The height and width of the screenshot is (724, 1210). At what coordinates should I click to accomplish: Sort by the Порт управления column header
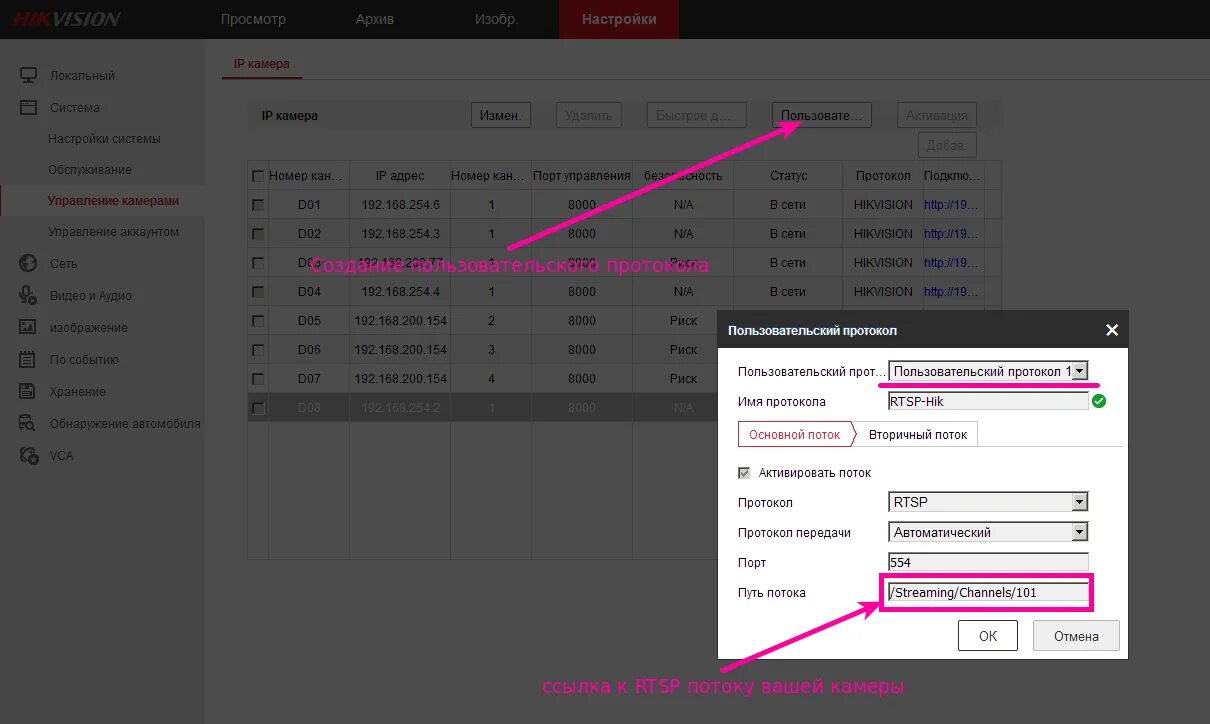582,176
